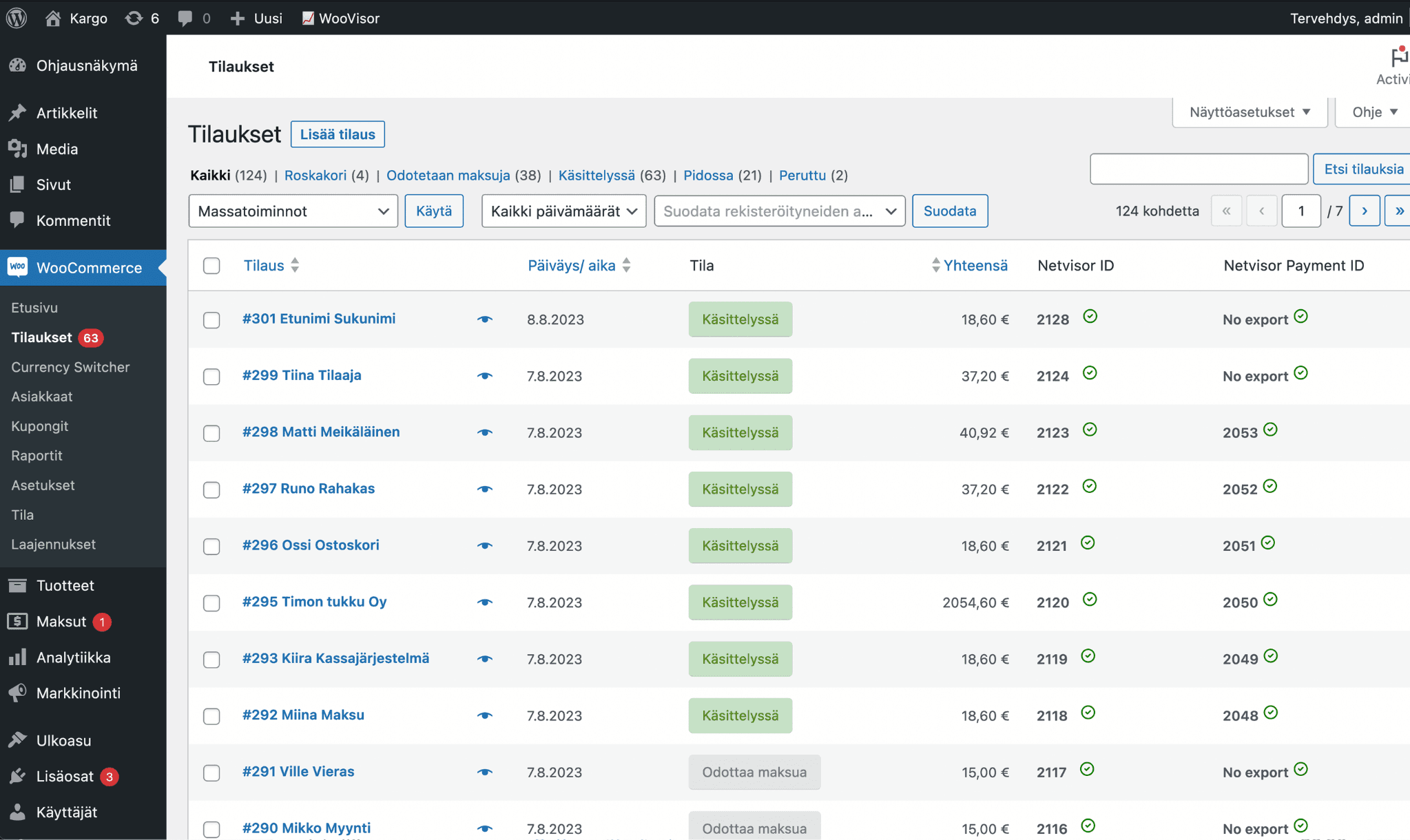The image size is (1410, 840).
Task: Open the Massatoiminnot bulk actions dropdown
Action: [x=293, y=211]
